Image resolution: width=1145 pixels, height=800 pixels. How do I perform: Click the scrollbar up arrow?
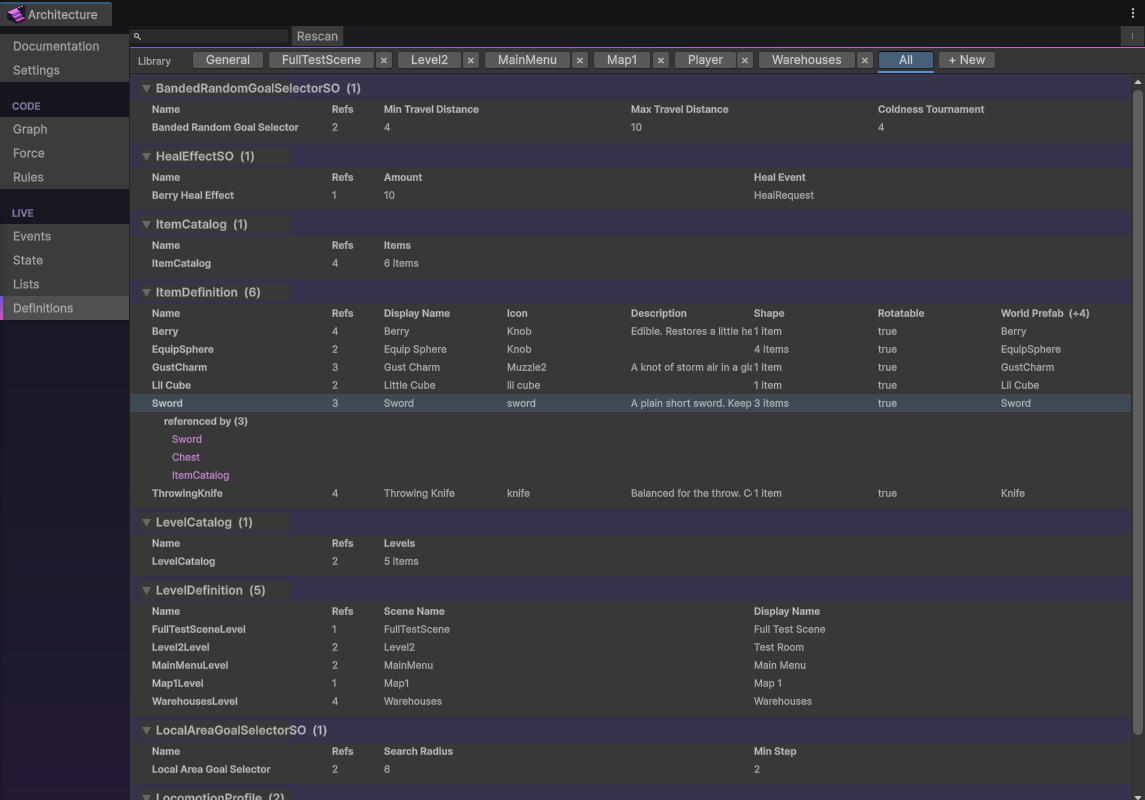coord(1138,82)
